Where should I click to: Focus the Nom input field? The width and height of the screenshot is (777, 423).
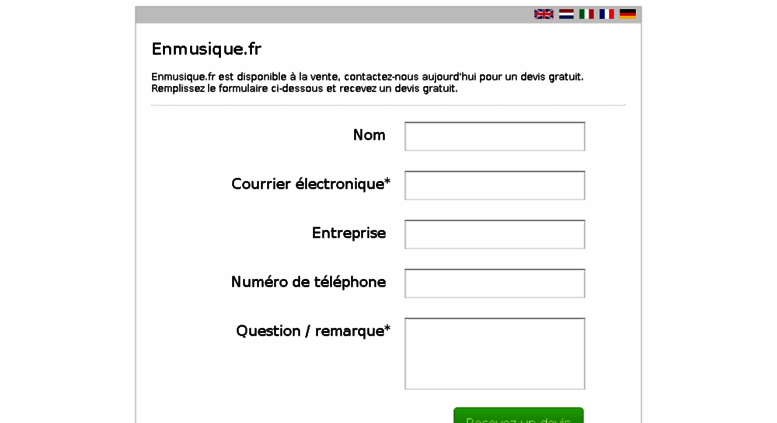coord(495,136)
